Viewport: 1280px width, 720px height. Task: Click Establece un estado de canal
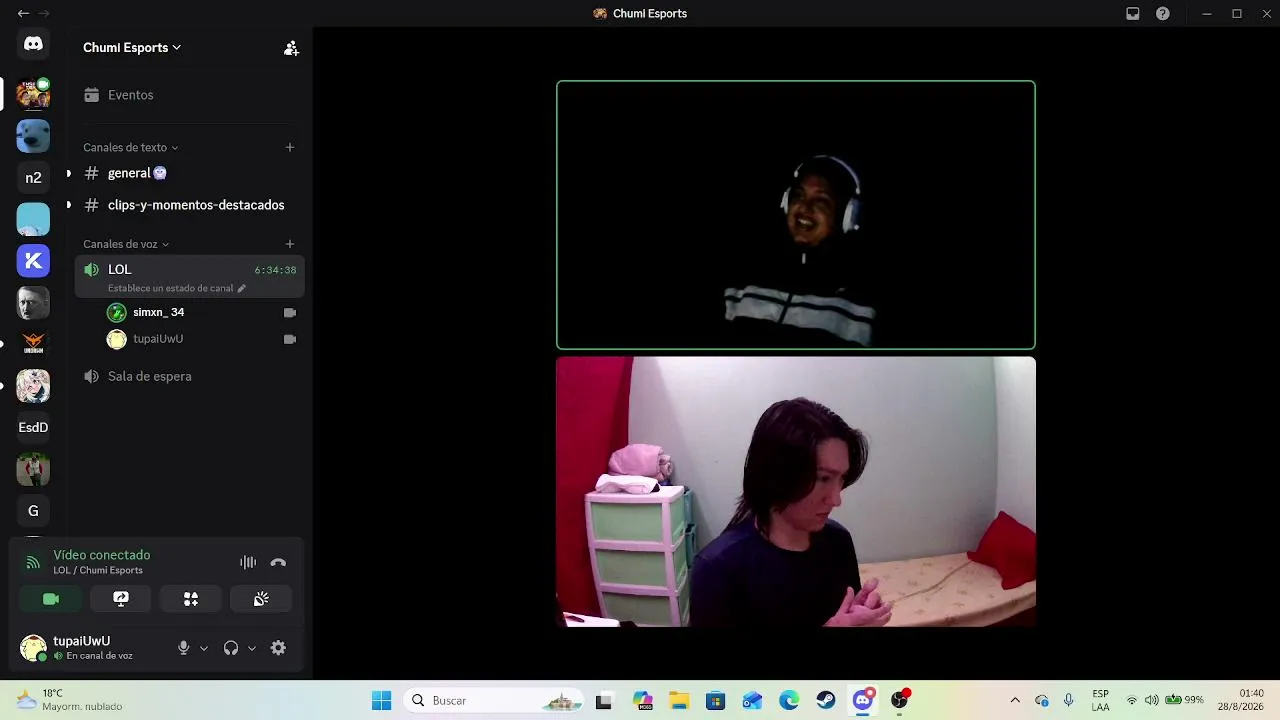point(176,288)
